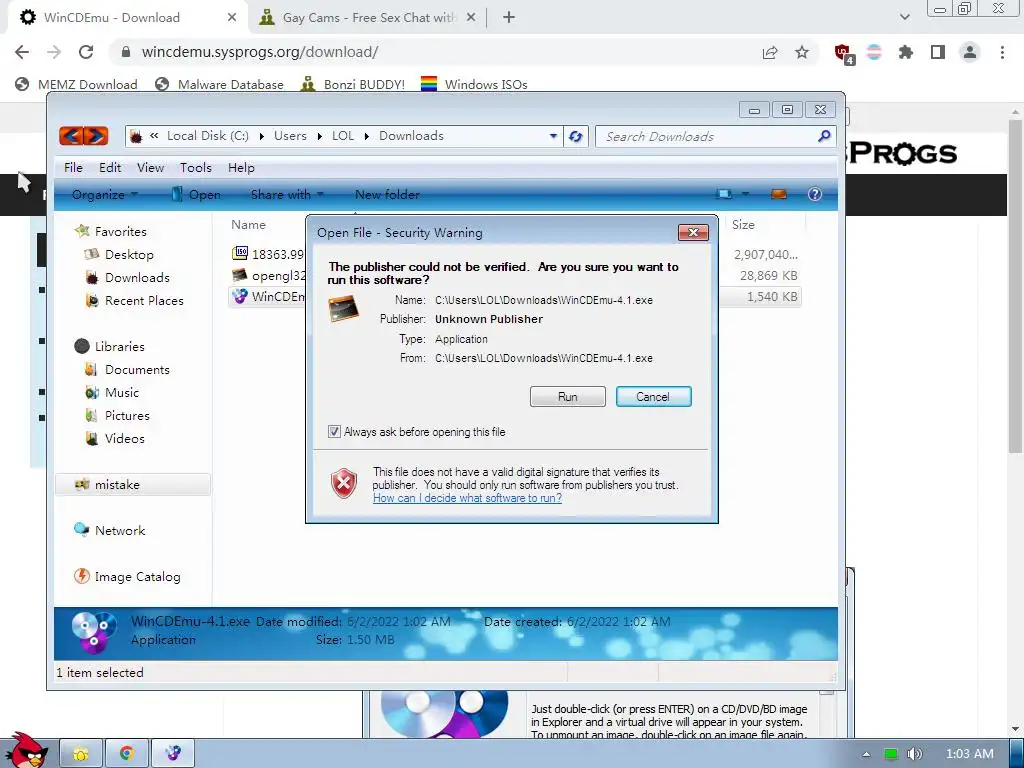
Task: Select Pictures library
Action: click(x=127, y=415)
